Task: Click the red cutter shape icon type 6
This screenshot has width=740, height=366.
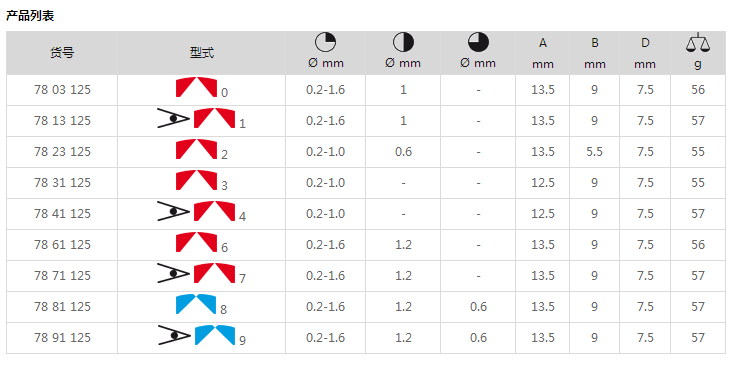Action: click(x=196, y=242)
